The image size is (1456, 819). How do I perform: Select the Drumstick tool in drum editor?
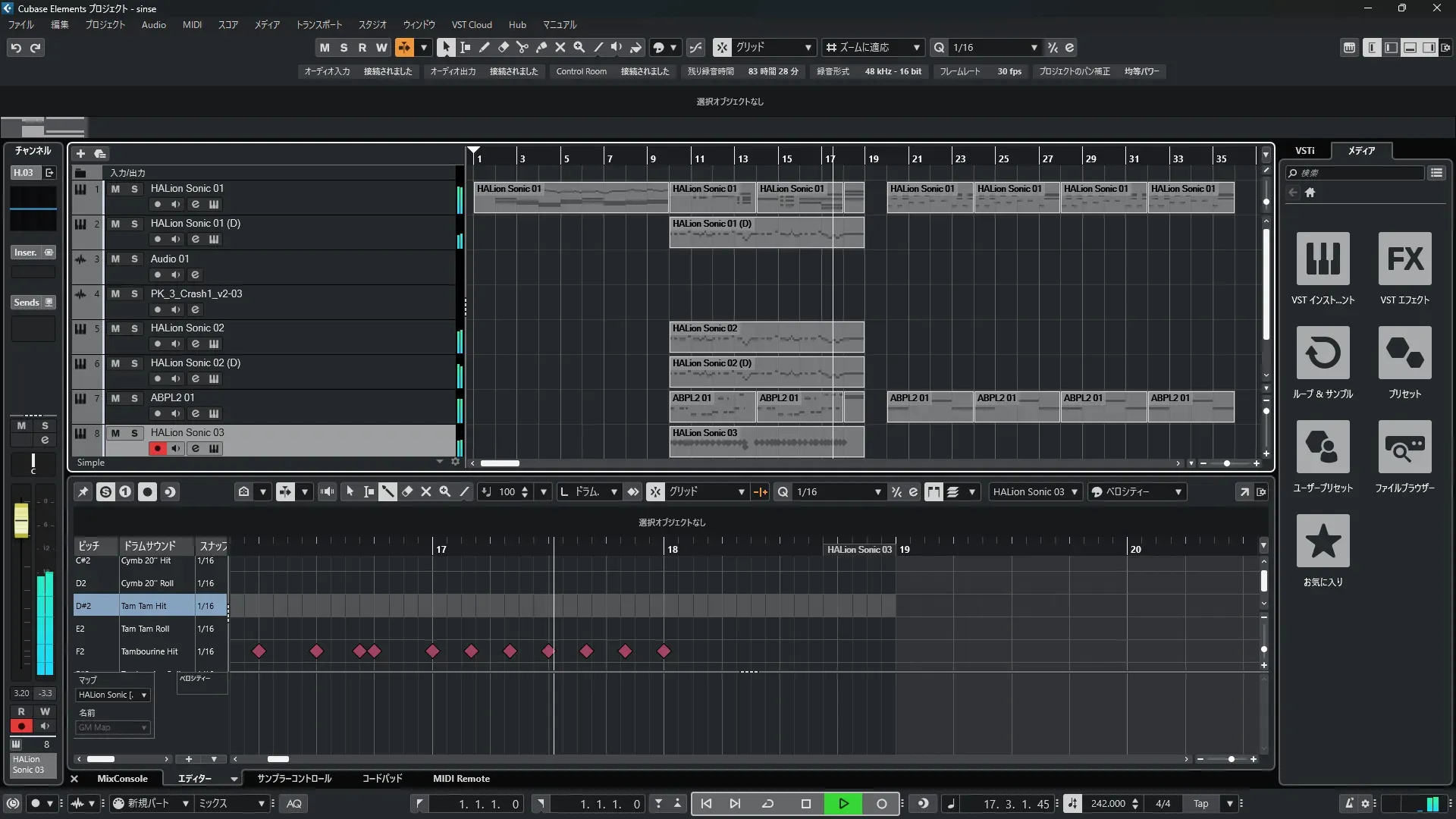[388, 491]
